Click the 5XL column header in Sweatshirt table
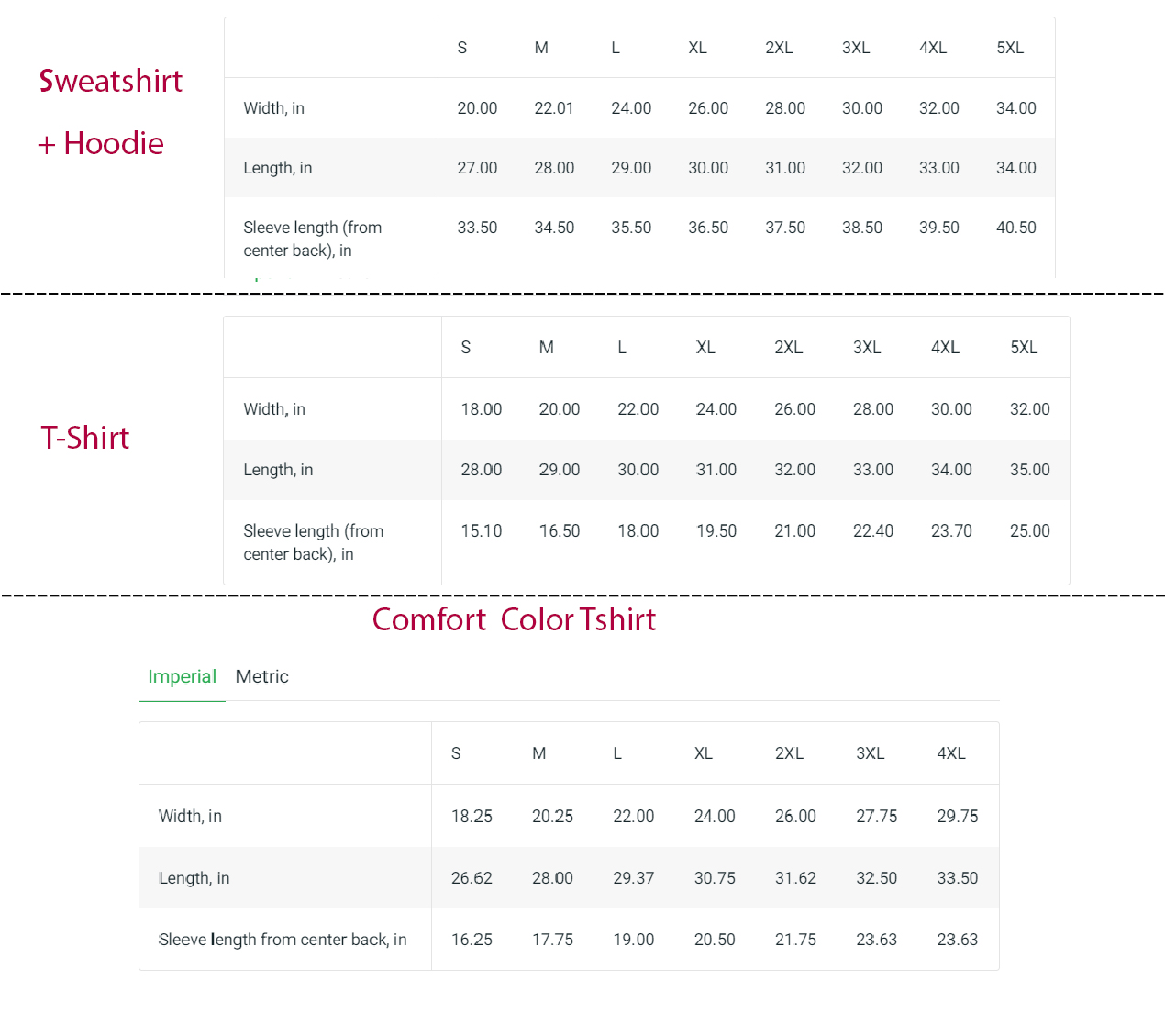Image resolution: width=1165 pixels, height=1036 pixels. tap(1009, 48)
